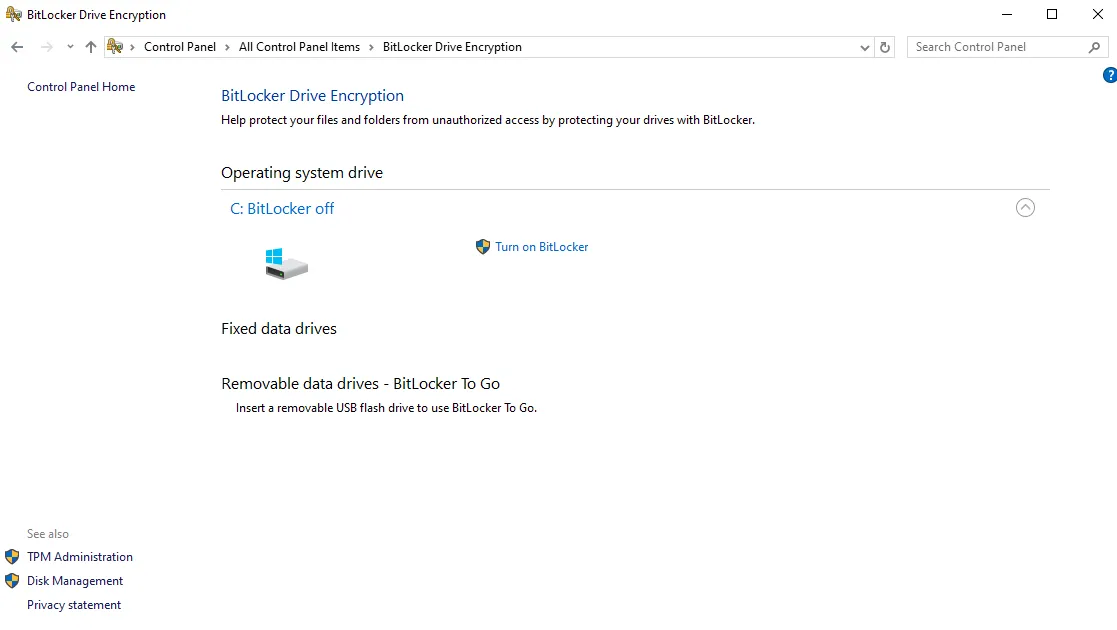Open the recent locations dropdown near navigation arrows
The width and height of the screenshot is (1117, 630).
(69, 46)
